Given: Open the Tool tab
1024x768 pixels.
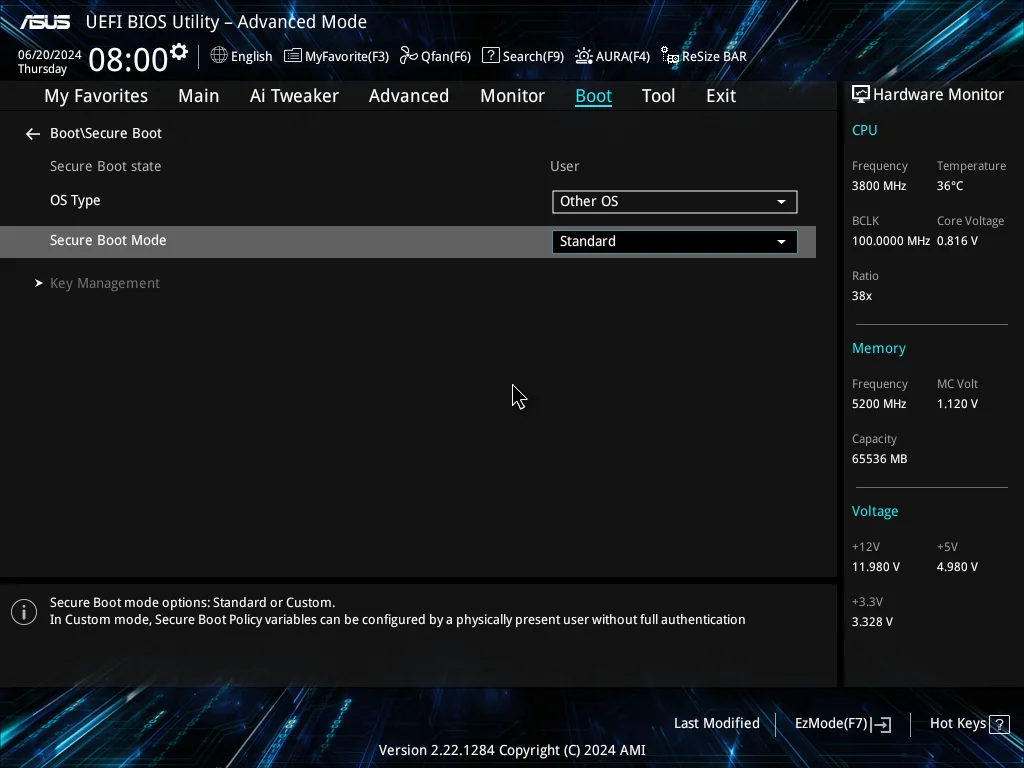Looking at the screenshot, I should tap(658, 96).
